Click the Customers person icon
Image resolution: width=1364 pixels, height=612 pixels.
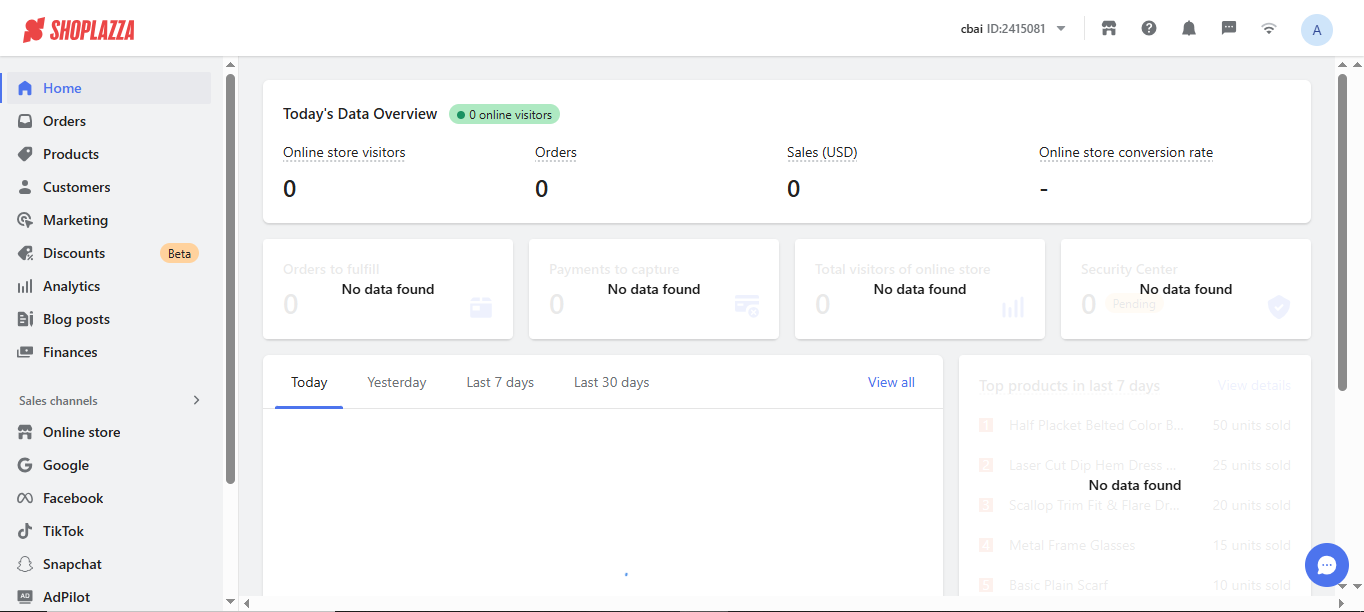click(x=25, y=187)
